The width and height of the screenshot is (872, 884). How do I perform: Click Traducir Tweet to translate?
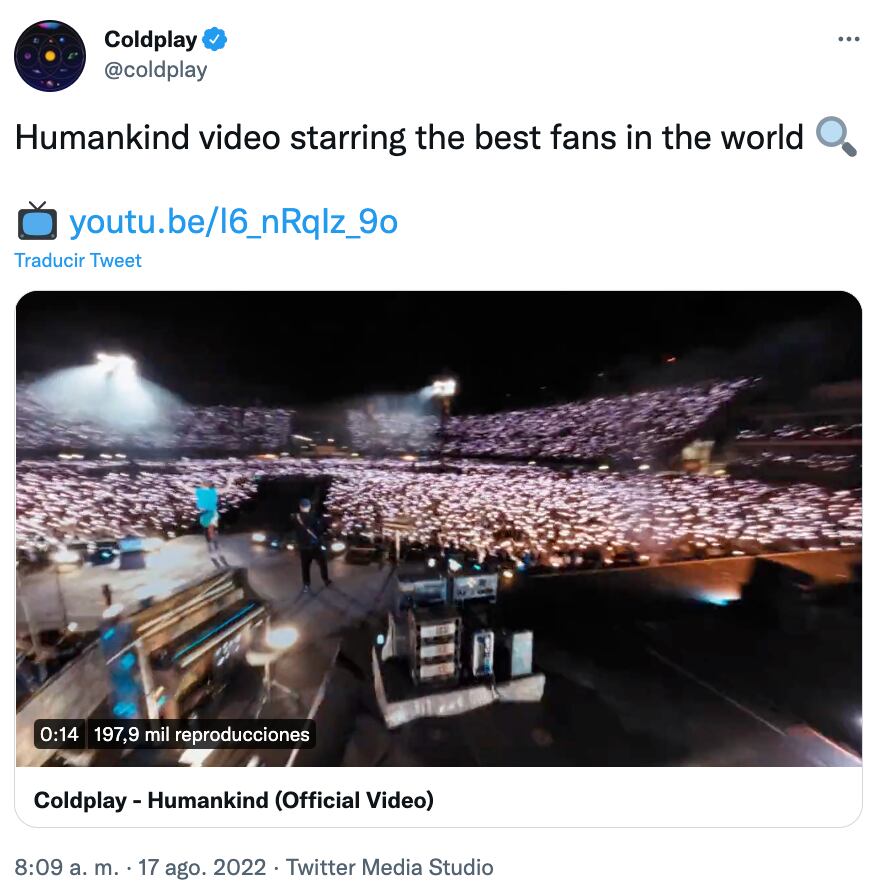click(x=78, y=260)
